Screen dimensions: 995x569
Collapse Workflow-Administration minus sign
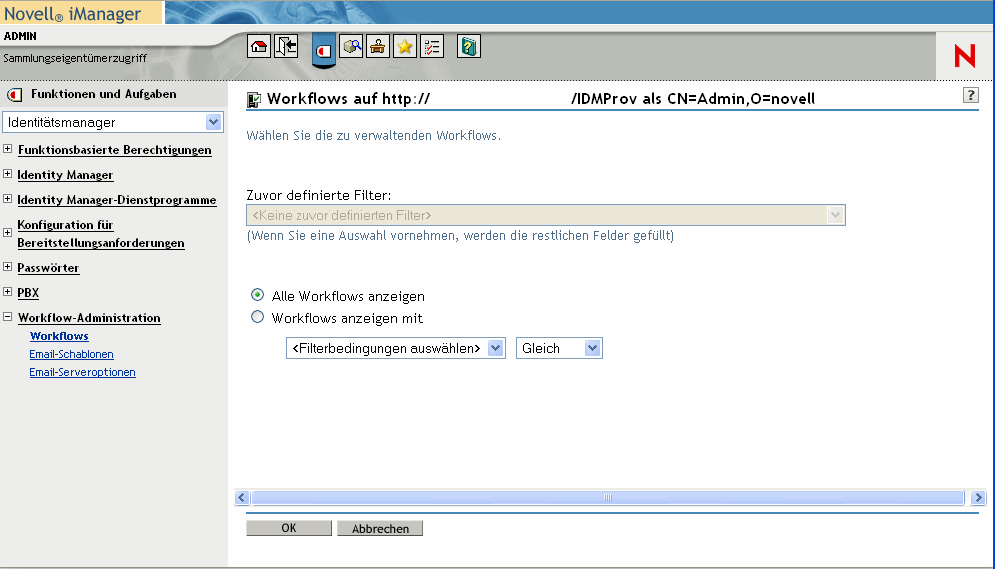pyautogui.click(x=8, y=317)
